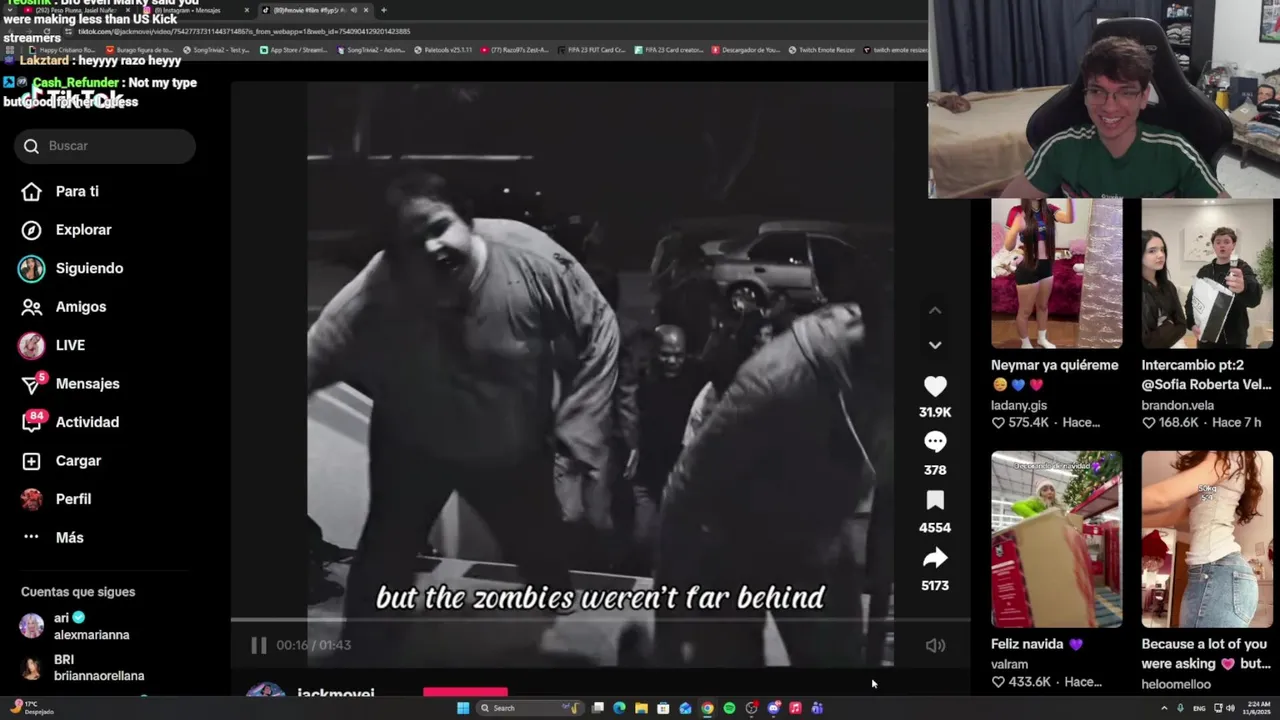Image resolution: width=1280 pixels, height=720 pixels.
Task: Go to next video with down chevron
Action: pos(935,345)
